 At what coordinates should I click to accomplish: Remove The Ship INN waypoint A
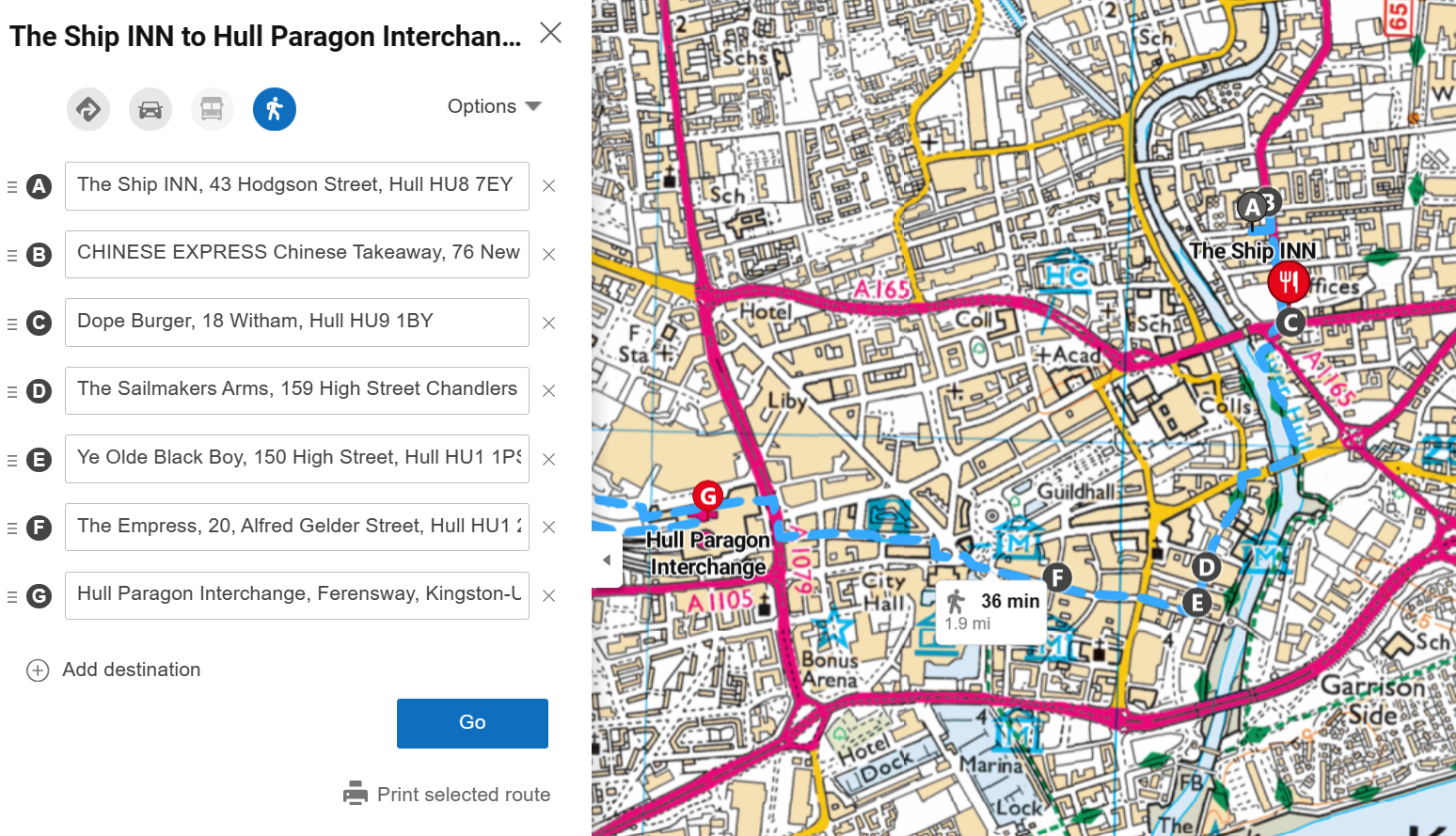coord(548,186)
